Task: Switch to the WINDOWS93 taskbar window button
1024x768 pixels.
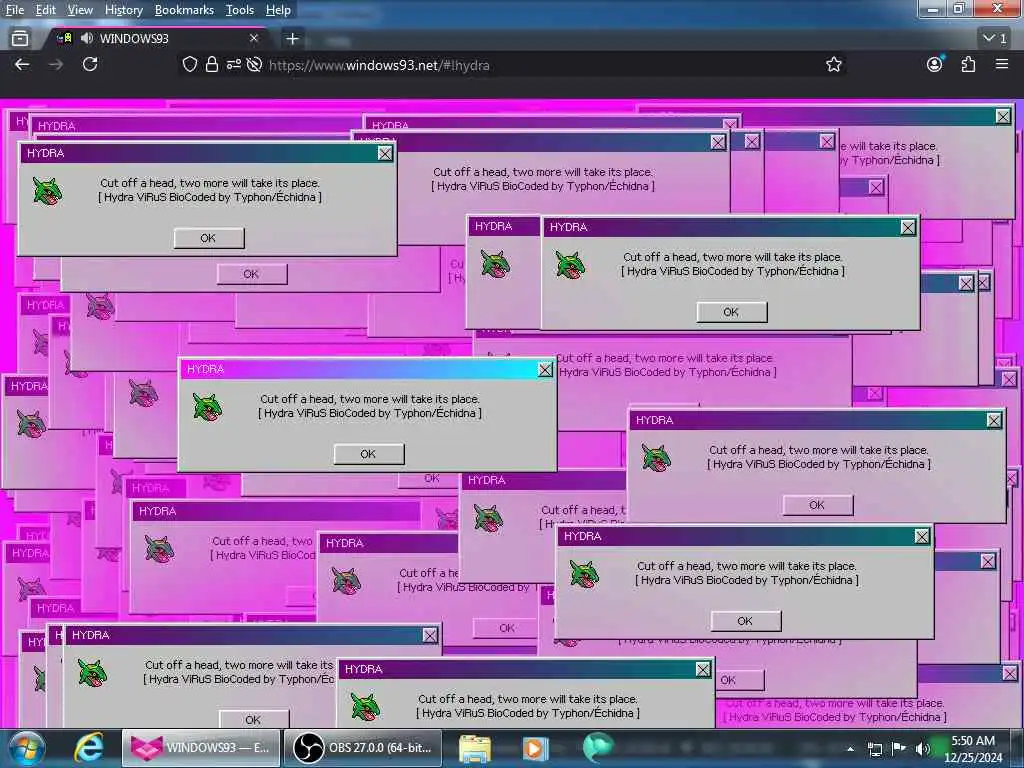Action: tap(201, 748)
